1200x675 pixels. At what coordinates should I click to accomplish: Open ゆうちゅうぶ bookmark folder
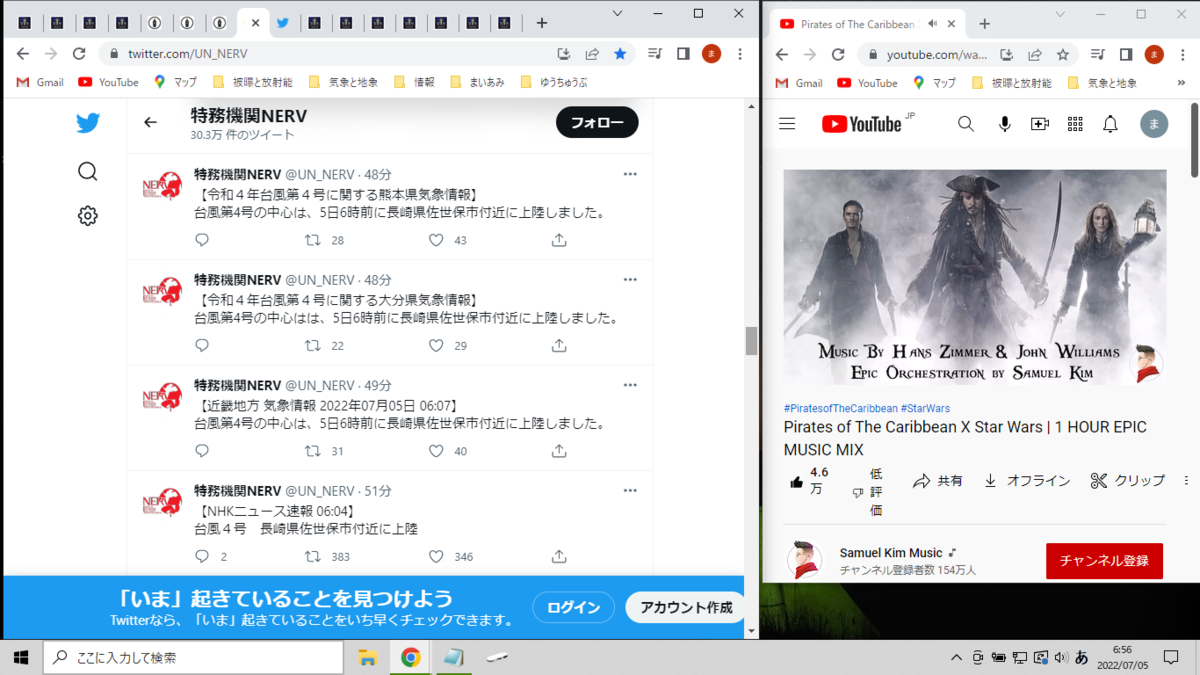553,83
